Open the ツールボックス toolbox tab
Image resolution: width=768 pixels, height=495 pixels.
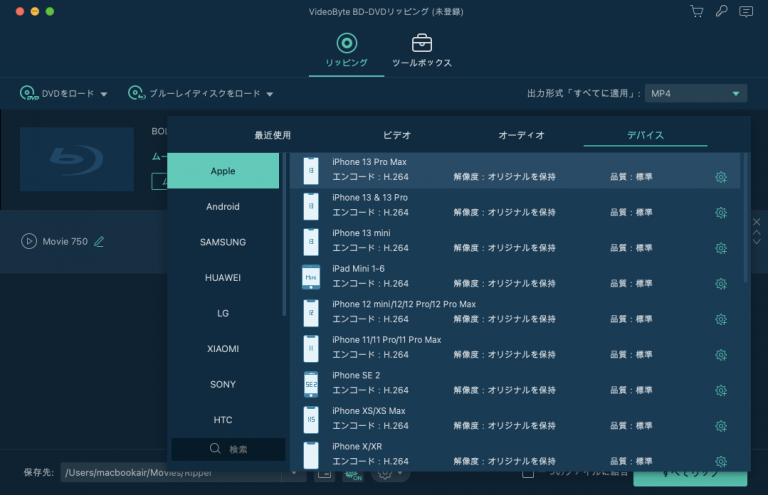click(422, 51)
